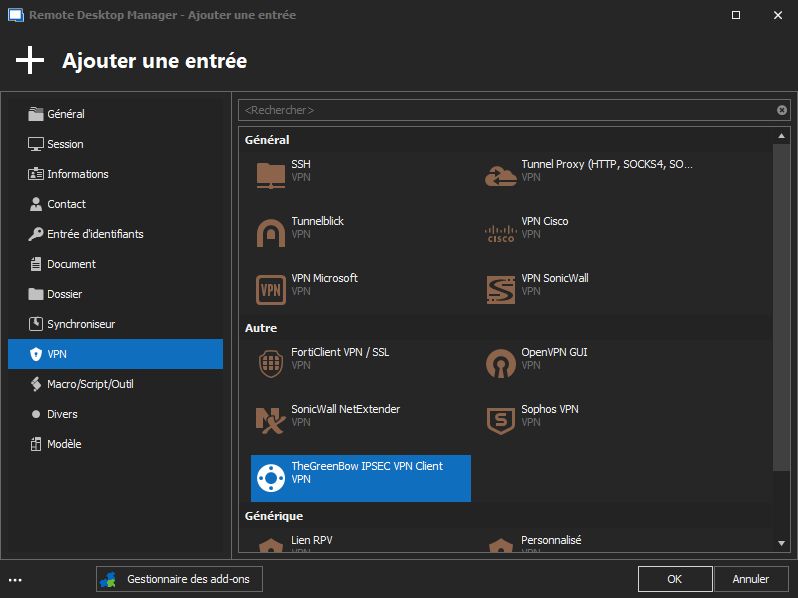
Task: Switch to Entrée d'identifiants category
Action: click(x=95, y=234)
